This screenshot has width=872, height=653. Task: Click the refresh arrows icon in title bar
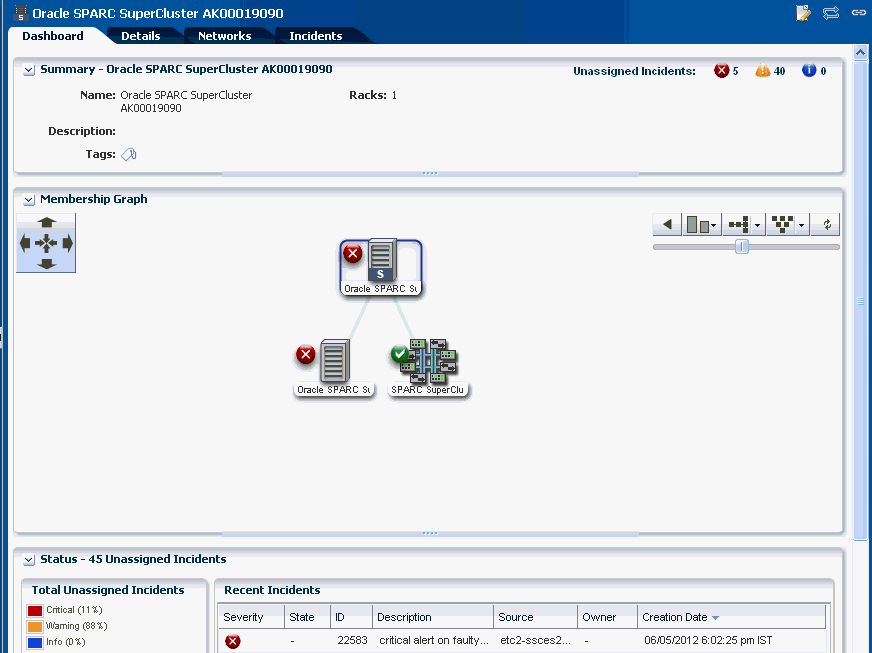(x=831, y=13)
